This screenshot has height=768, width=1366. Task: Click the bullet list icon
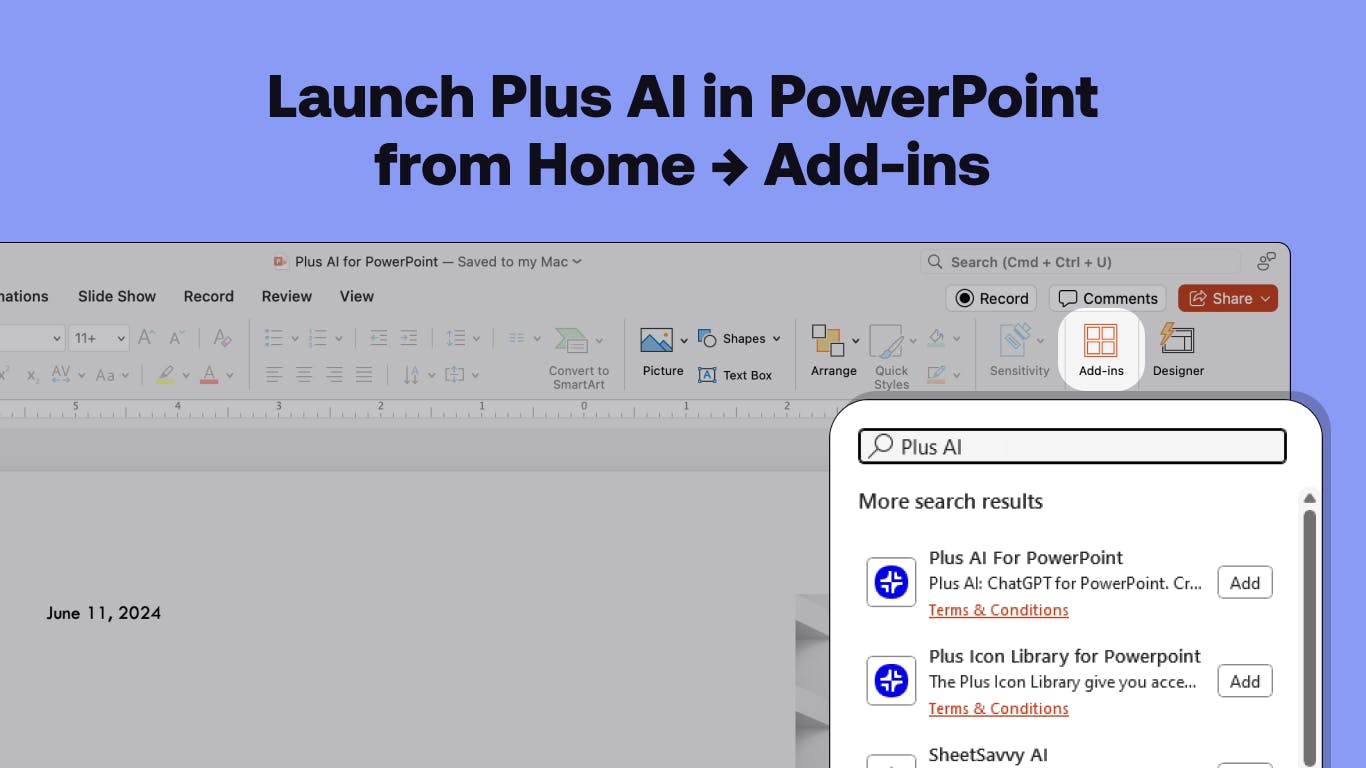click(x=273, y=338)
